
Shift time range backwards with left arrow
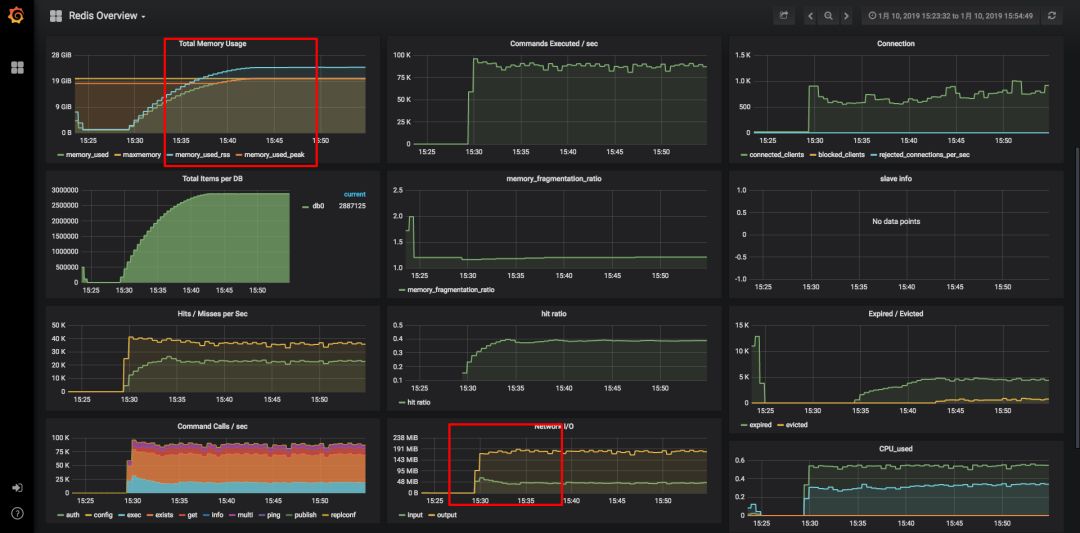pyautogui.click(x=811, y=15)
